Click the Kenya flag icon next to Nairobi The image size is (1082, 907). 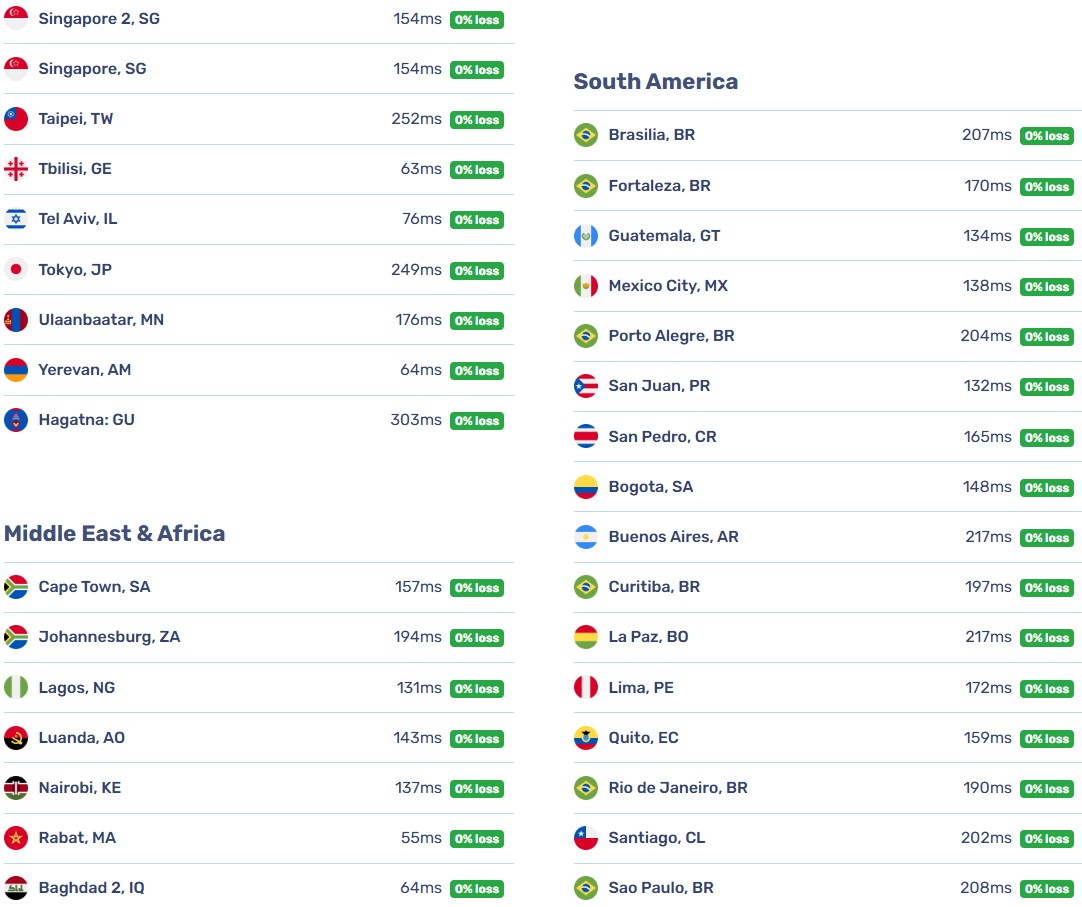(16, 788)
